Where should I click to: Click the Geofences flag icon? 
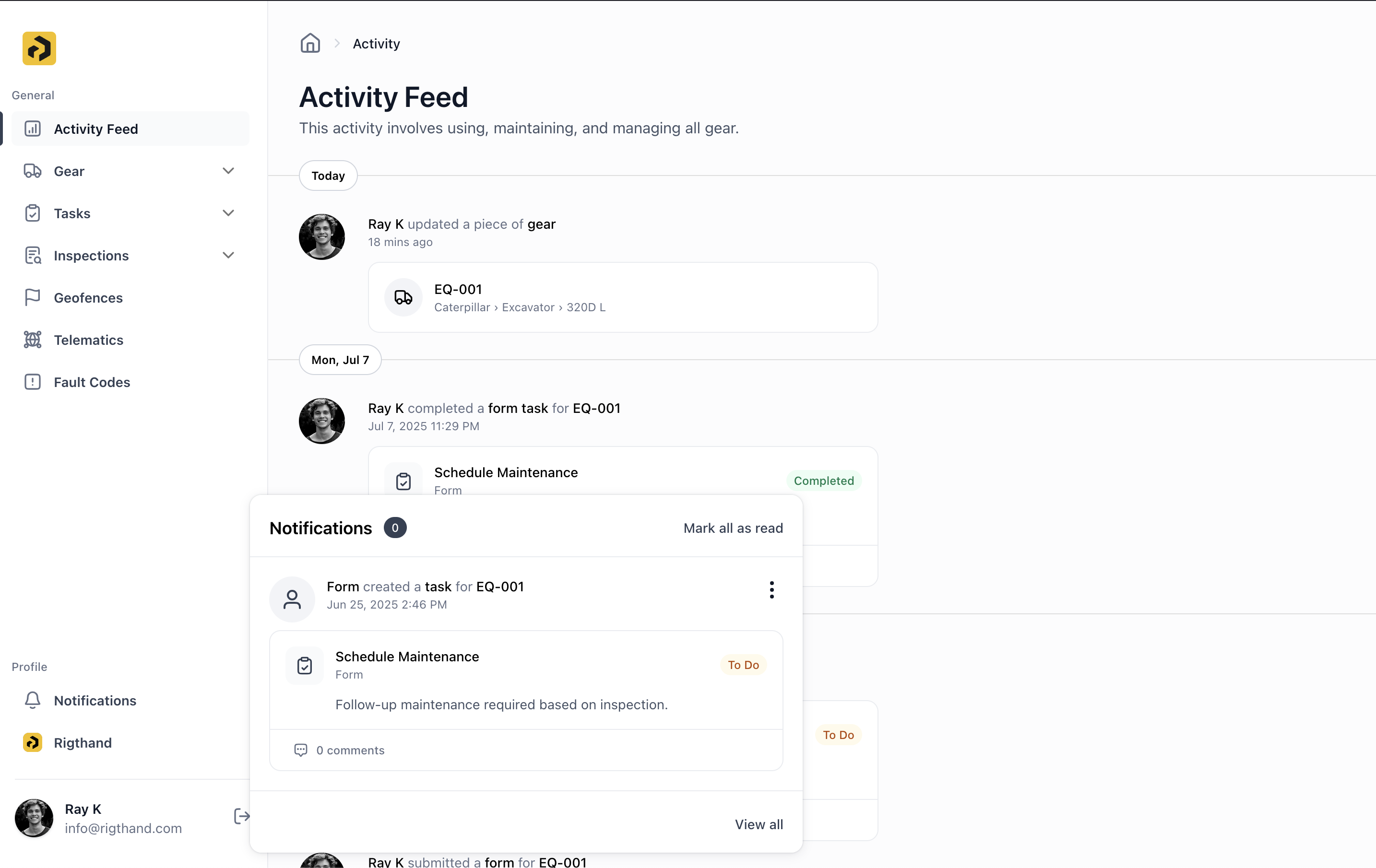pyautogui.click(x=32, y=297)
